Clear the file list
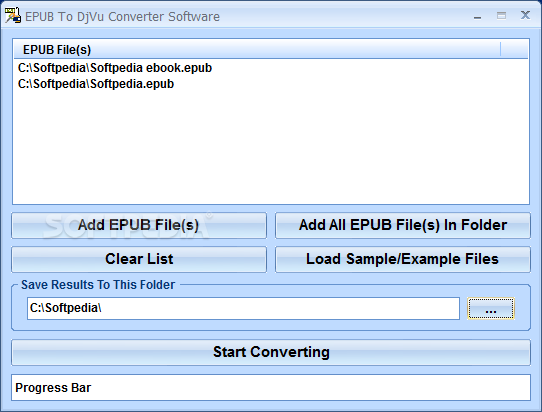This screenshot has width=542, height=412. [x=139, y=259]
